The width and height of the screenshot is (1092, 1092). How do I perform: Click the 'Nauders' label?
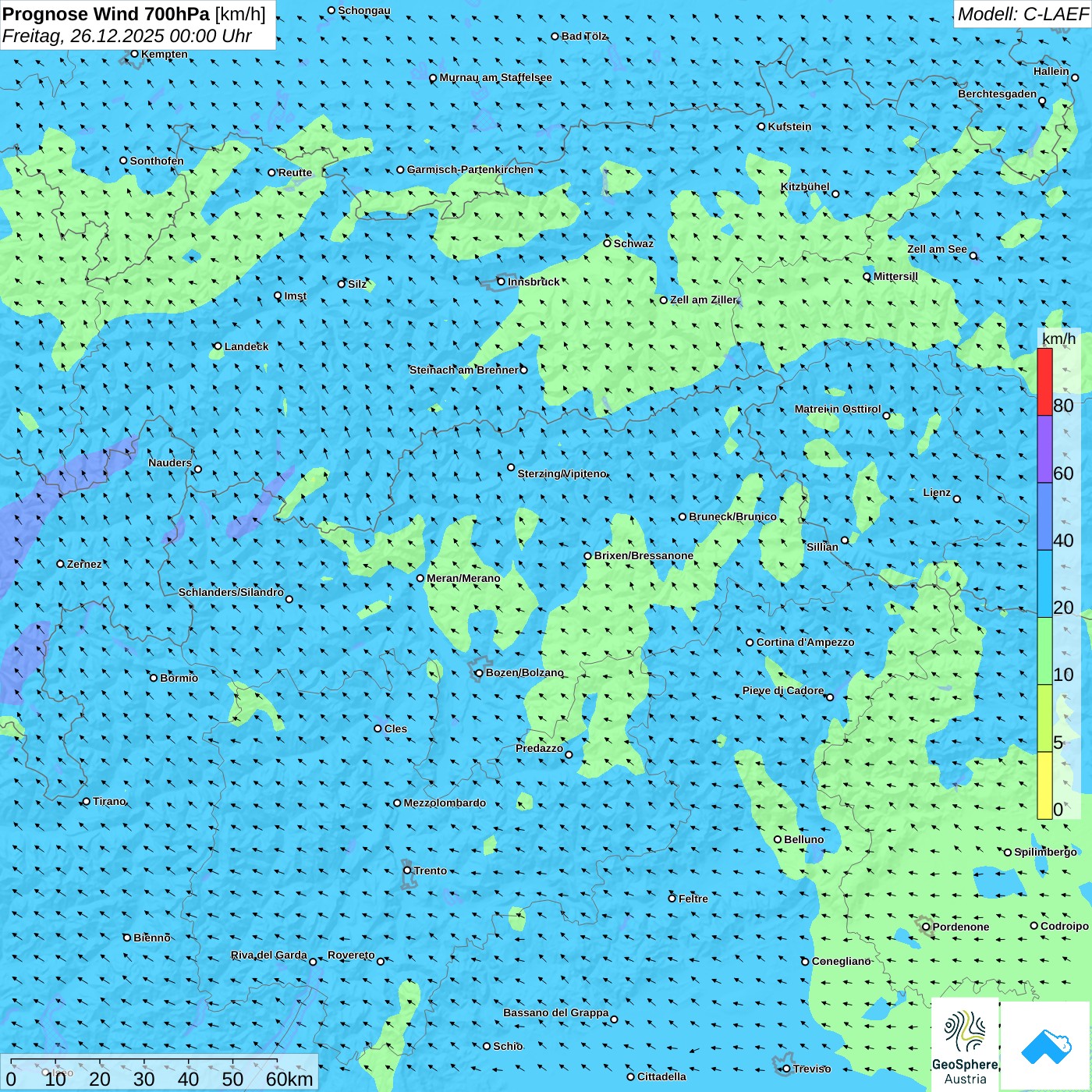tap(170, 463)
